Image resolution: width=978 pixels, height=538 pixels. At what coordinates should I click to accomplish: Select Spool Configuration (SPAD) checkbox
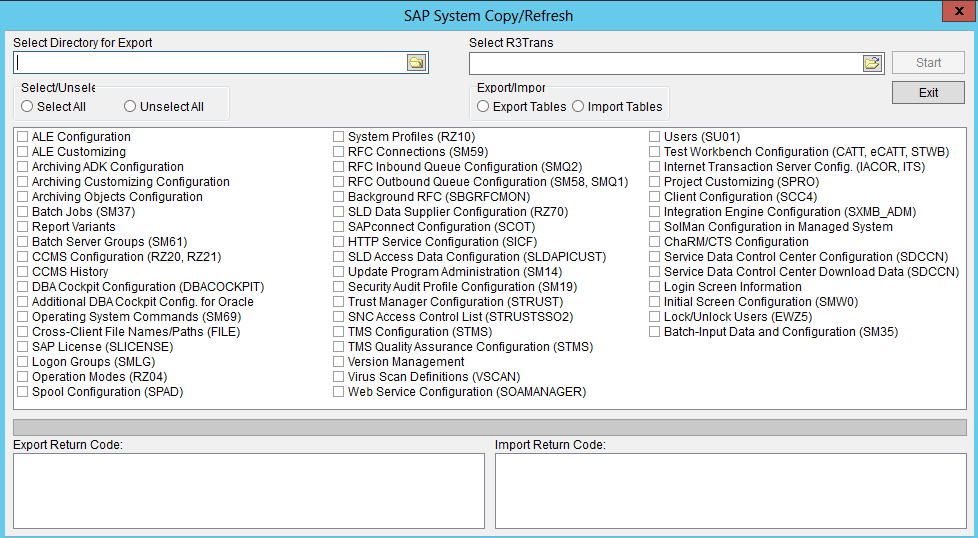22,391
